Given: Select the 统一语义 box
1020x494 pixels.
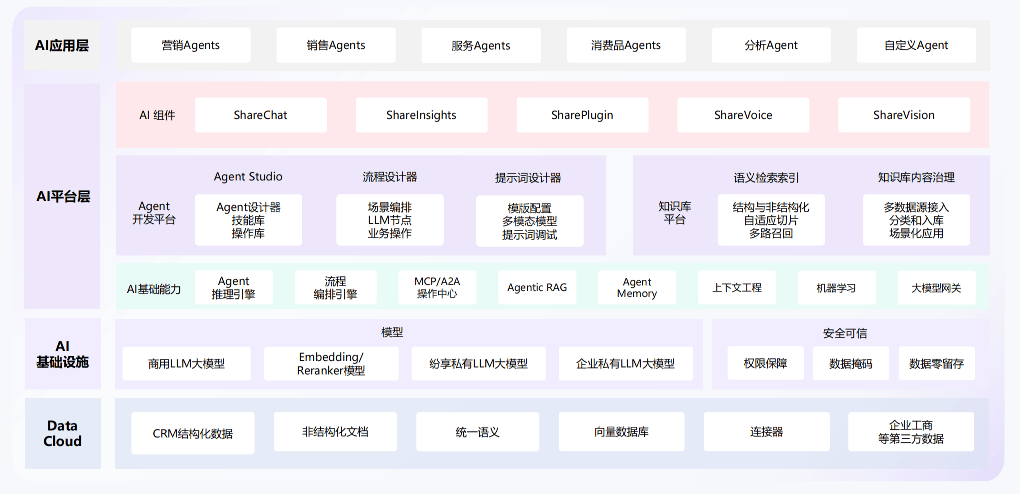Looking at the screenshot, I should point(477,432).
